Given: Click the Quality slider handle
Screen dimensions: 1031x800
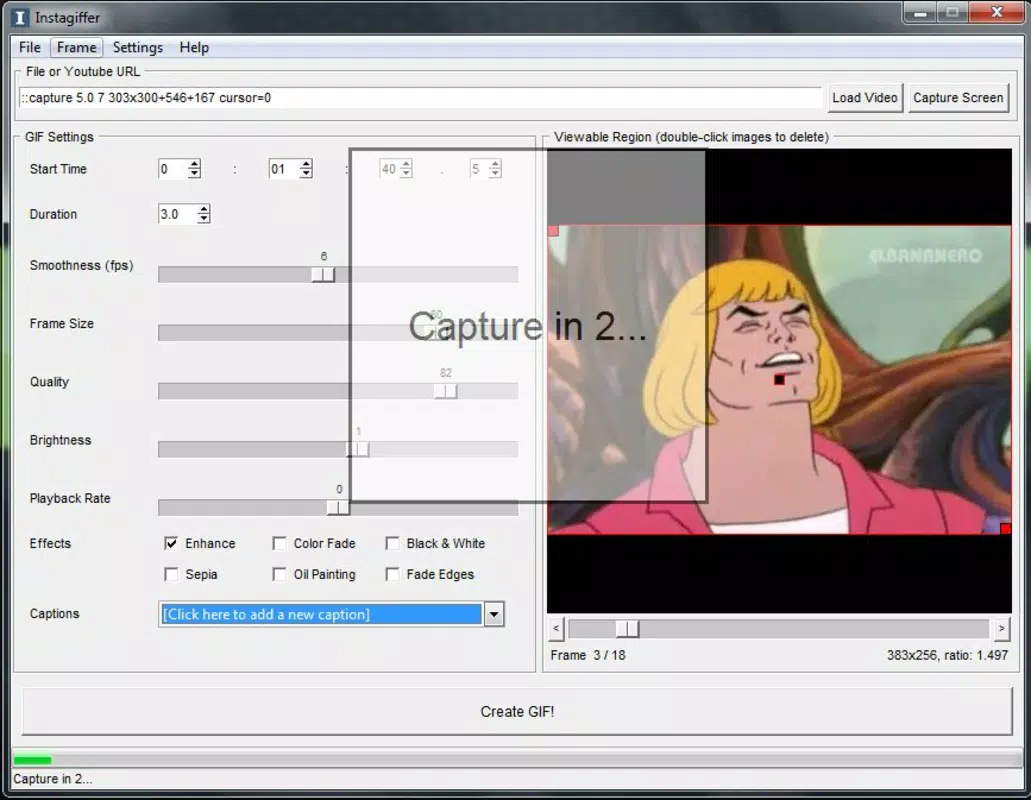Looking at the screenshot, I should tap(445, 391).
